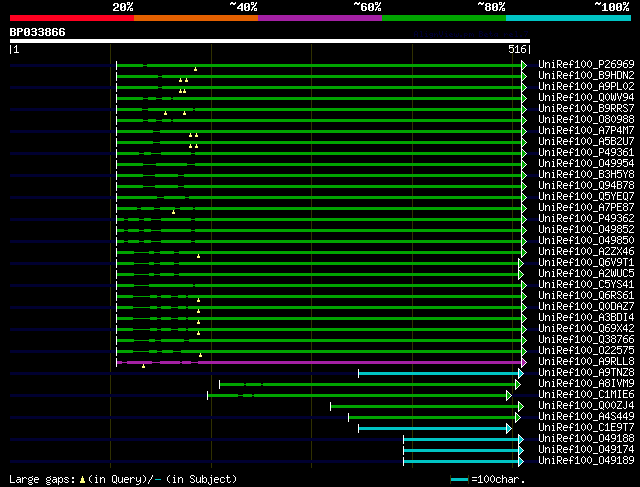Image resolution: width=640 pixels, height=487 pixels.
Task: Click the arrowhead ending the UniRef100_O49189 alignment
Action: click(x=520, y=461)
